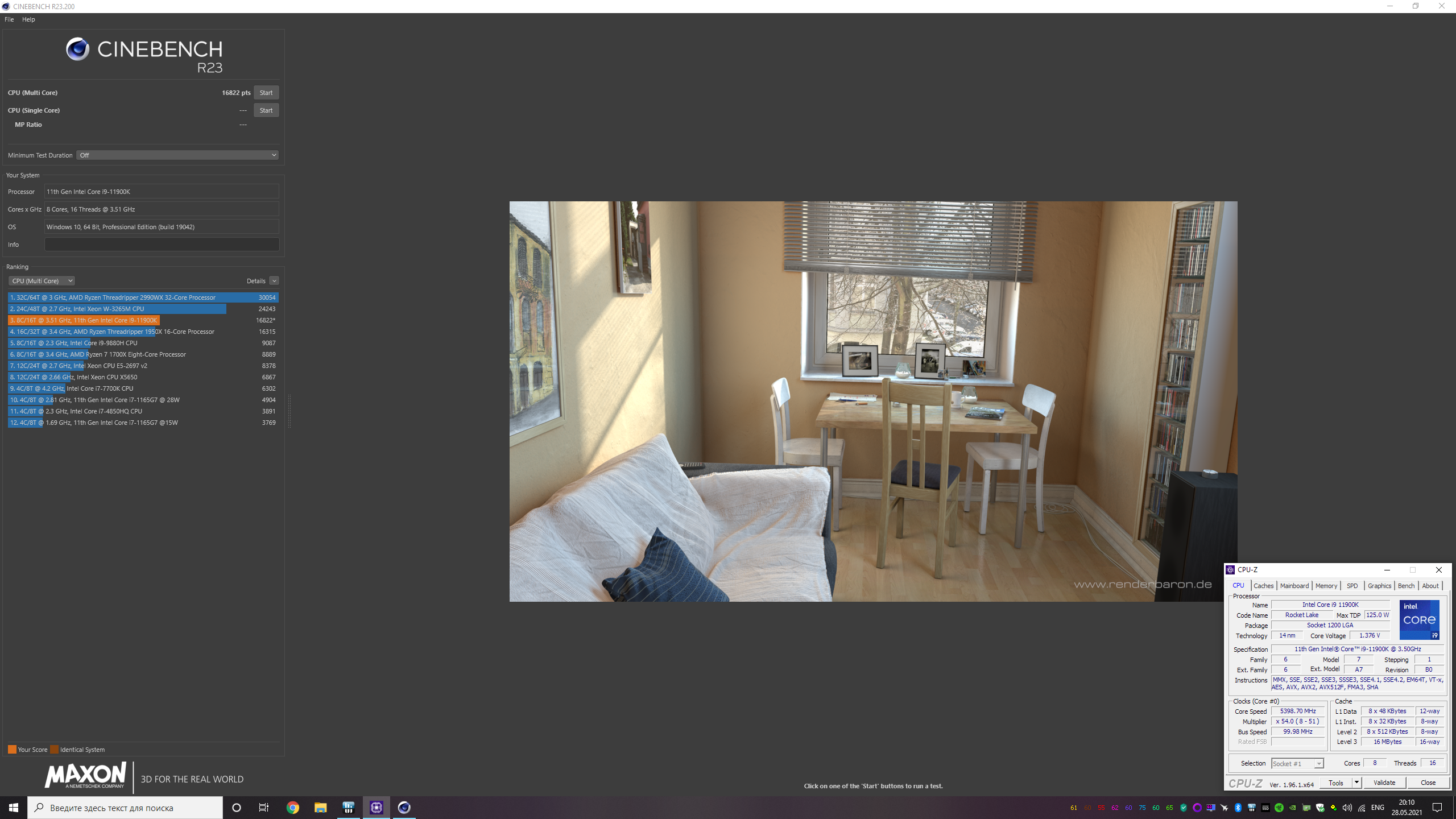Open the File menu
Screen dimensions: 1456x819
point(9,19)
